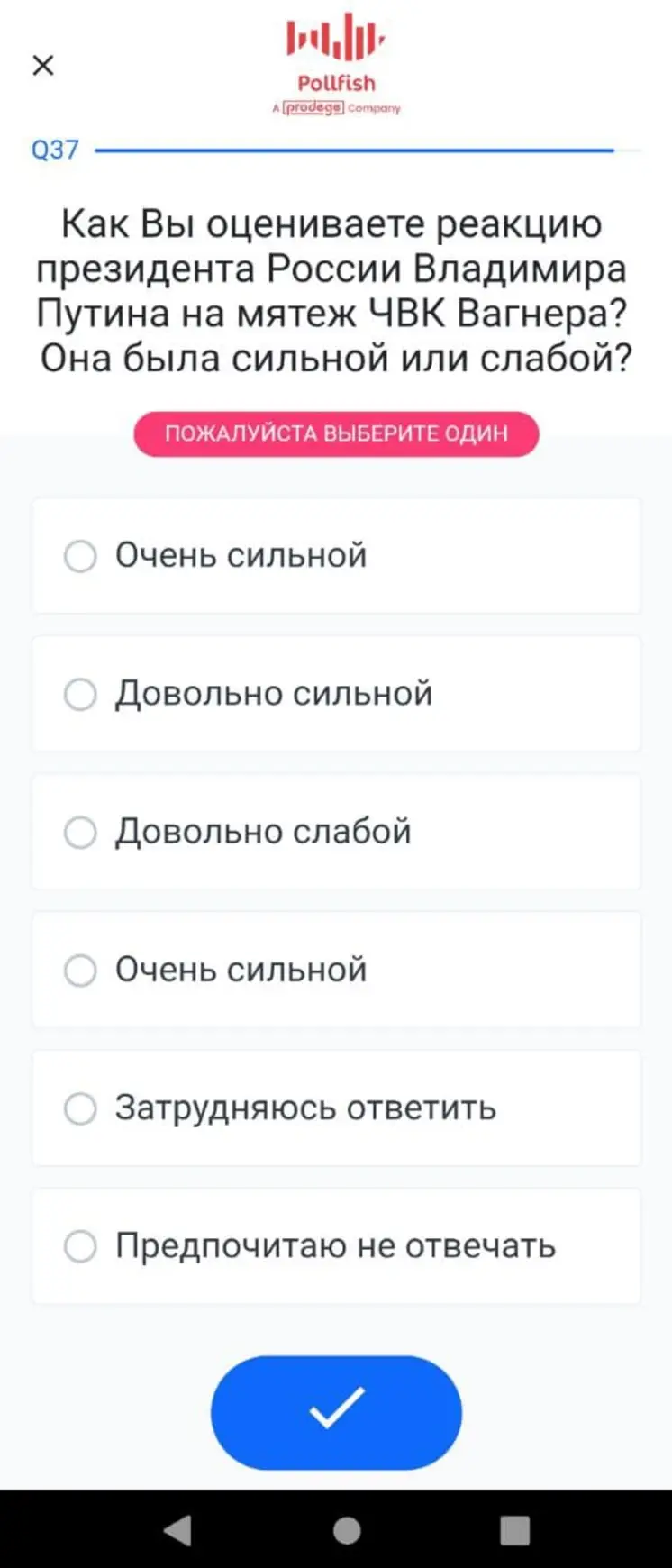Tap the 'Предпочитаю не отвечать' label text
Image resolution: width=672 pixels, height=1568 pixels.
(x=335, y=1246)
